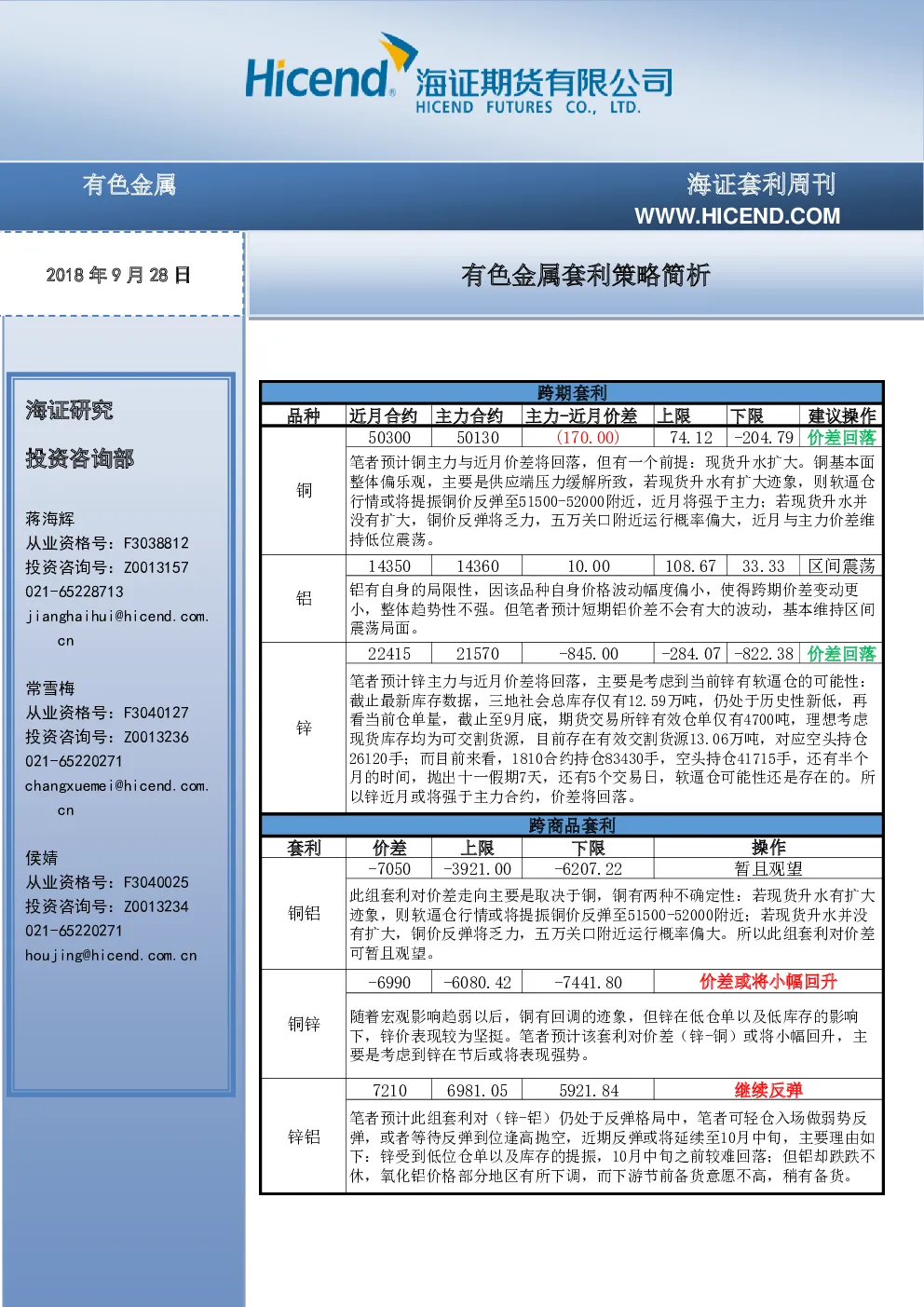Open the WWW.HICEND.COM website link
924x1307 pixels.
(737, 216)
